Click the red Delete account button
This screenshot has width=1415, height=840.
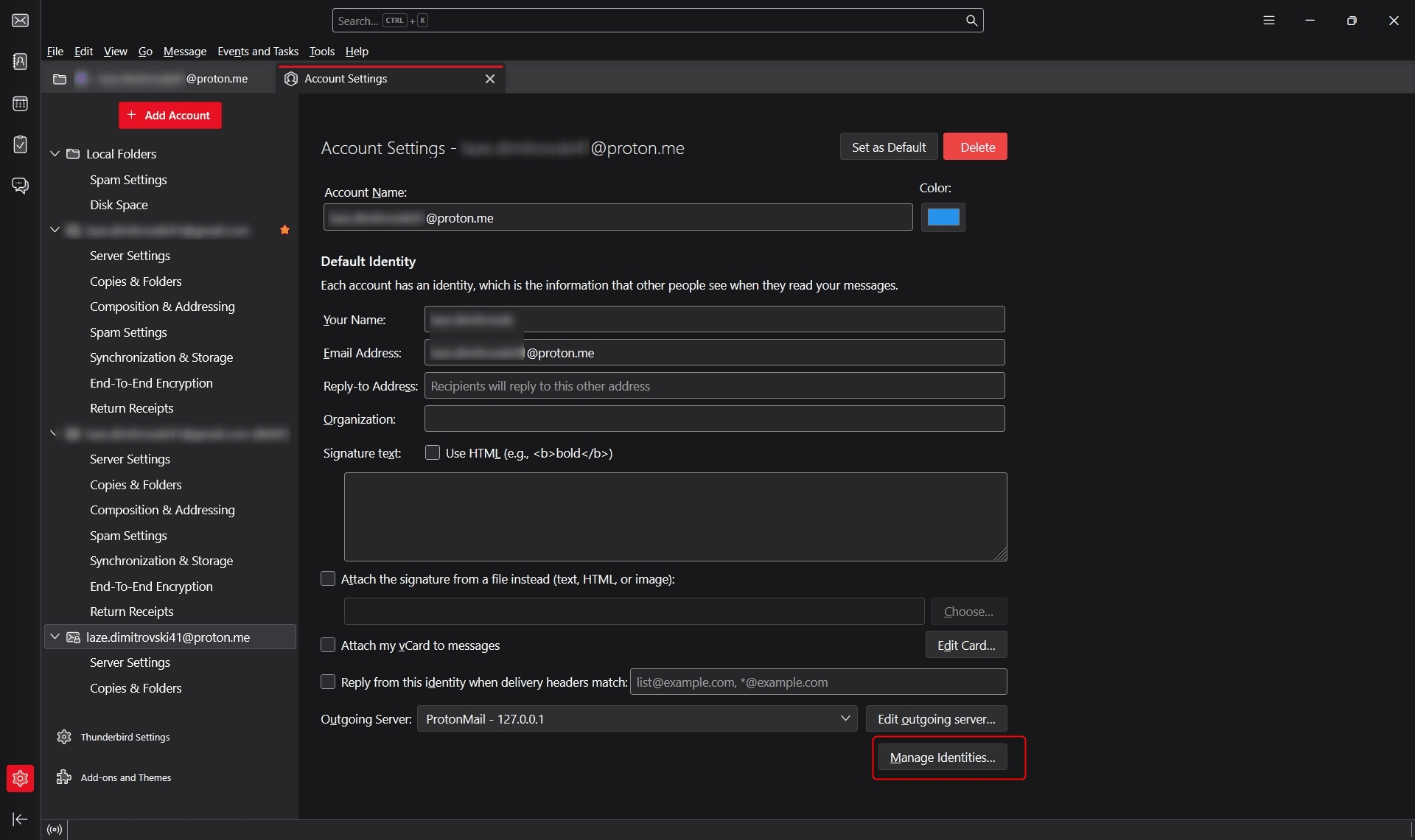(x=975, y=147)
